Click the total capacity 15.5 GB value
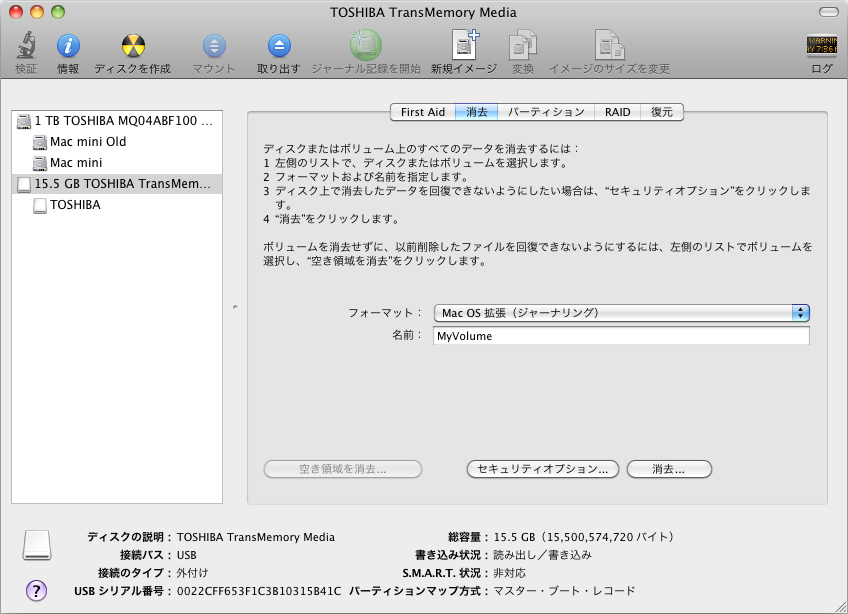The width and height of the screenshot is (848, 614). click(584, 537)
